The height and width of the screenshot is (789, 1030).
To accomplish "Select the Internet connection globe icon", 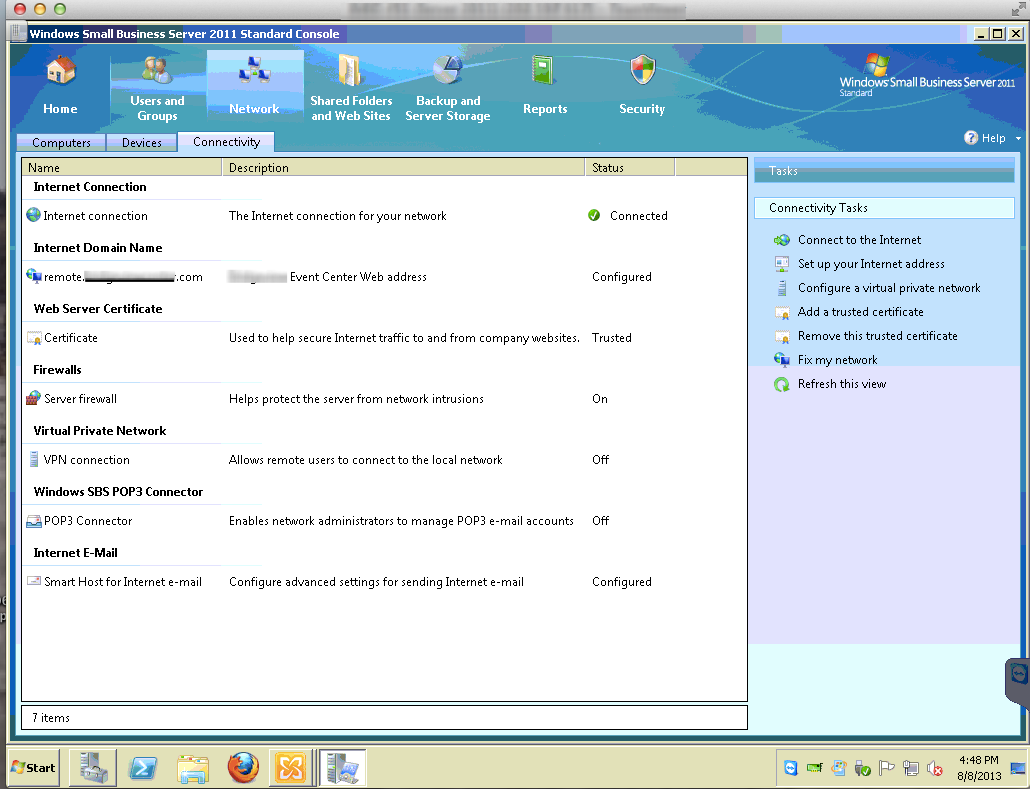I will point(33,215).
